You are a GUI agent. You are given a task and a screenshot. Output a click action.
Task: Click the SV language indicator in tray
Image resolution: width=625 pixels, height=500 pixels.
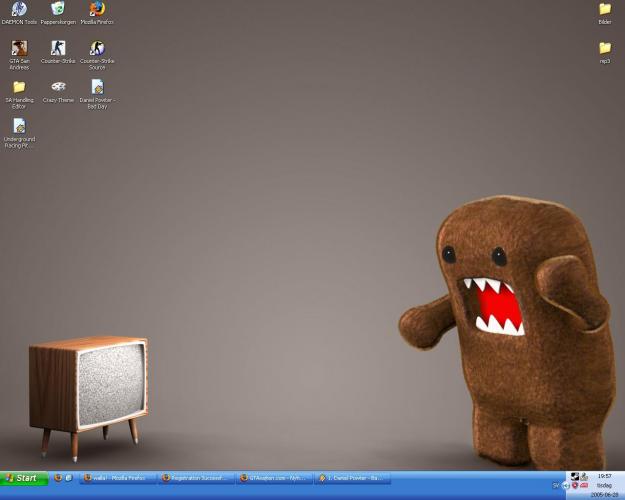click(x=556, y=485)
